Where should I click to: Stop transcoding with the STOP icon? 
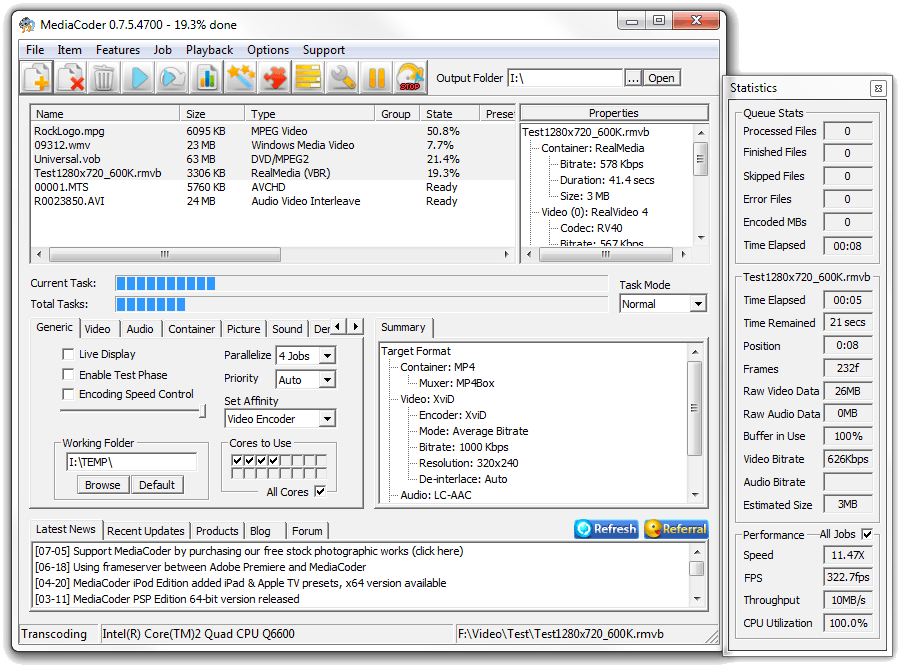point(411,77)
